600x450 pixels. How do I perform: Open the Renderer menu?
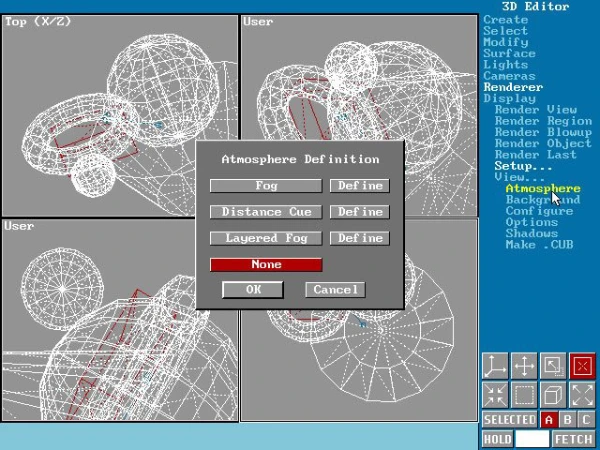(513, 87)
